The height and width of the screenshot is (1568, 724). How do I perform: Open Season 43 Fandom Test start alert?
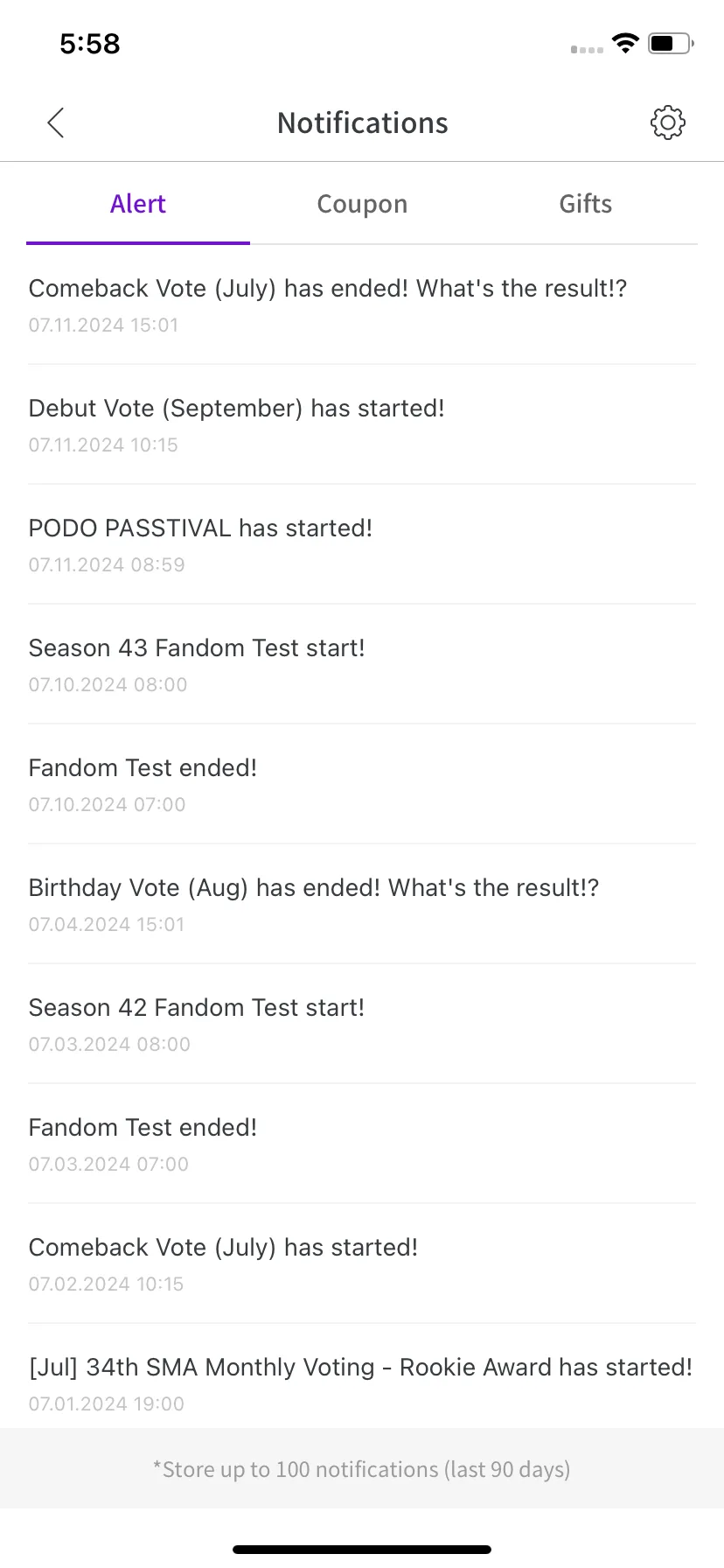197,663
